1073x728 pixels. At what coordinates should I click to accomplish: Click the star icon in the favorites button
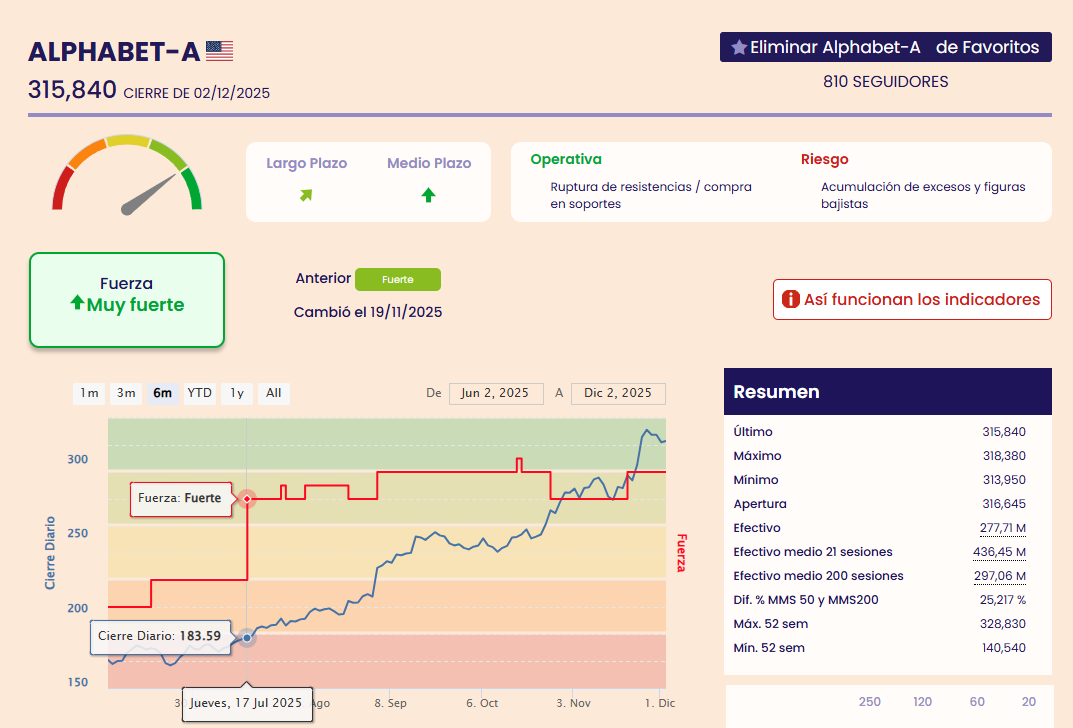(739, 47)
